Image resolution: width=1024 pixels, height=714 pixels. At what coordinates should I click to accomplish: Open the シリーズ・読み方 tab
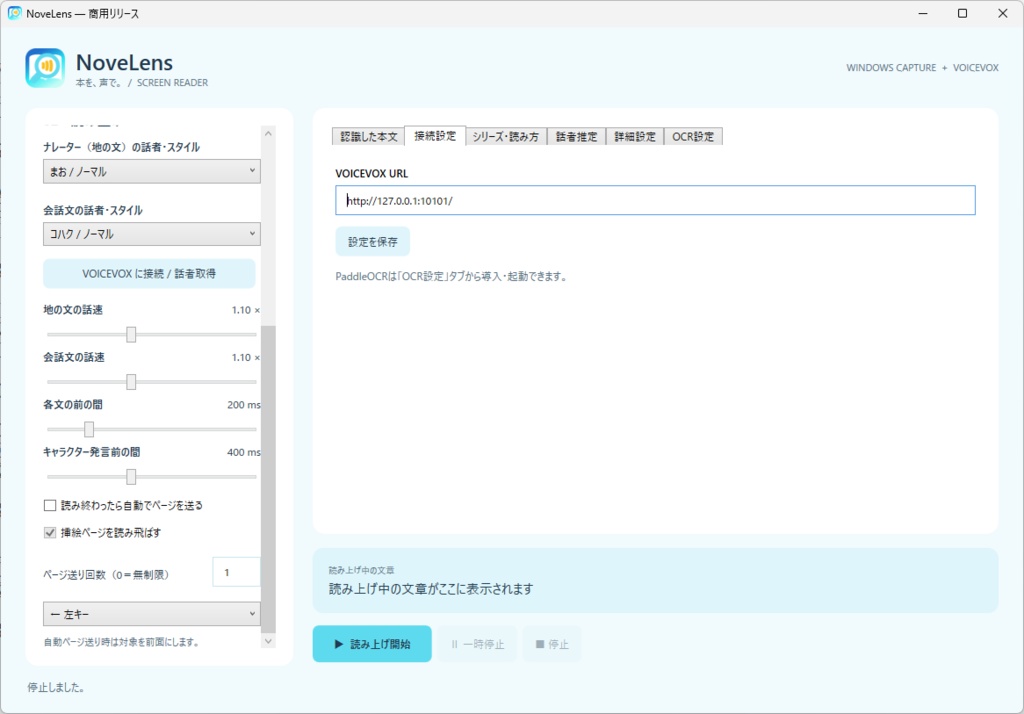coord(506,137)
